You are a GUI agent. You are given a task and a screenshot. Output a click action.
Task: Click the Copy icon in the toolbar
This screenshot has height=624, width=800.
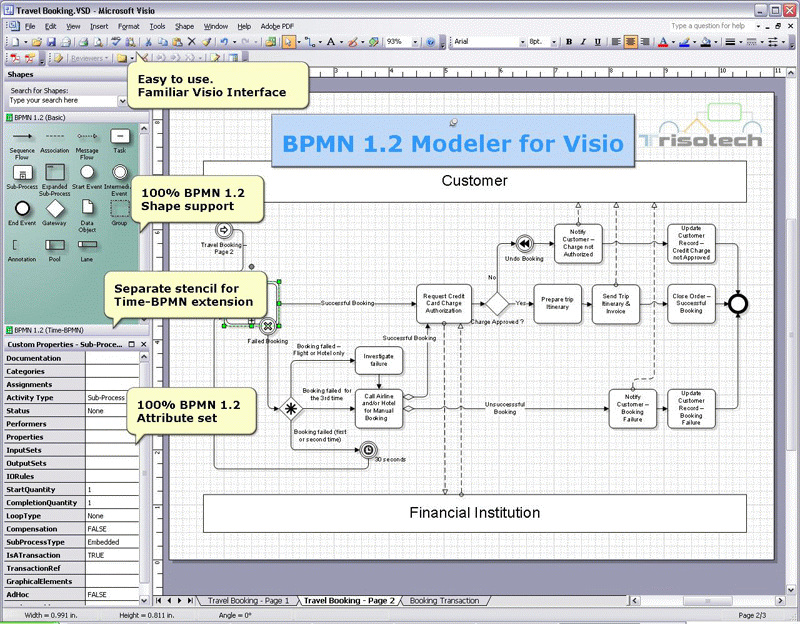[x=163, y=42]
